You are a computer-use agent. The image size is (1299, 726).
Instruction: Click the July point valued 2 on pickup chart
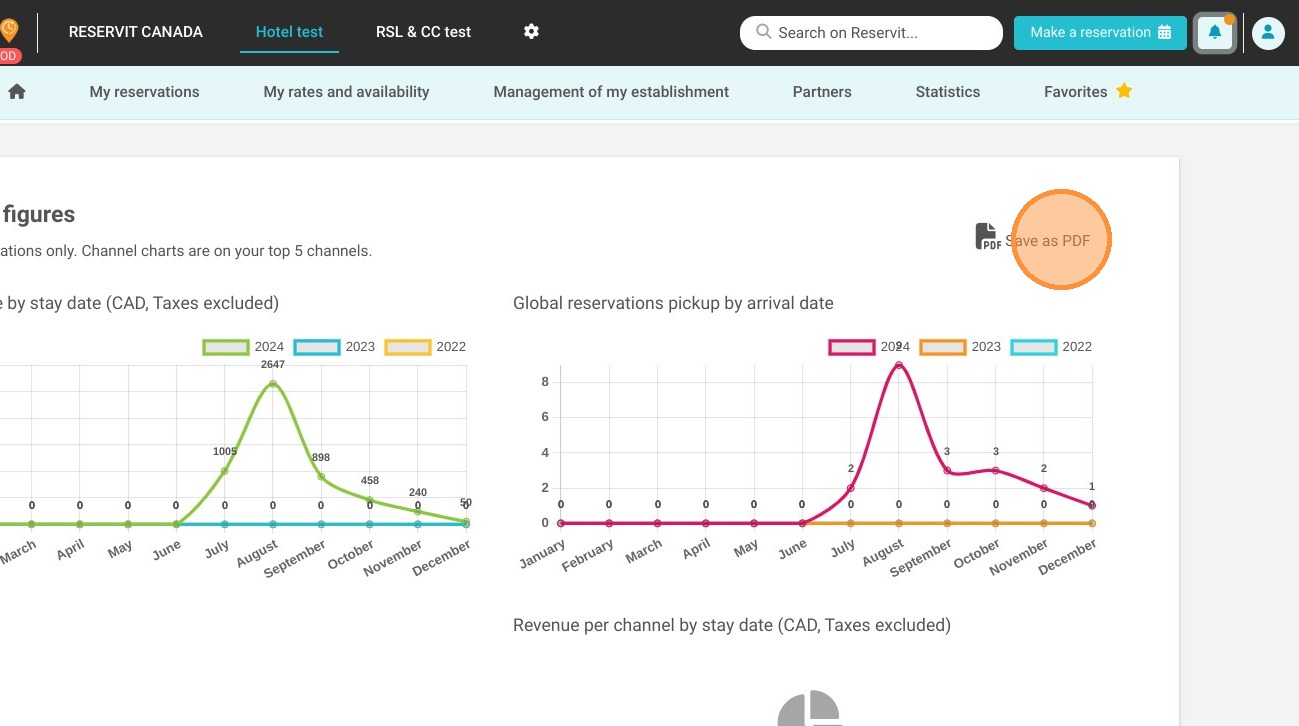(x=851, y=488)
